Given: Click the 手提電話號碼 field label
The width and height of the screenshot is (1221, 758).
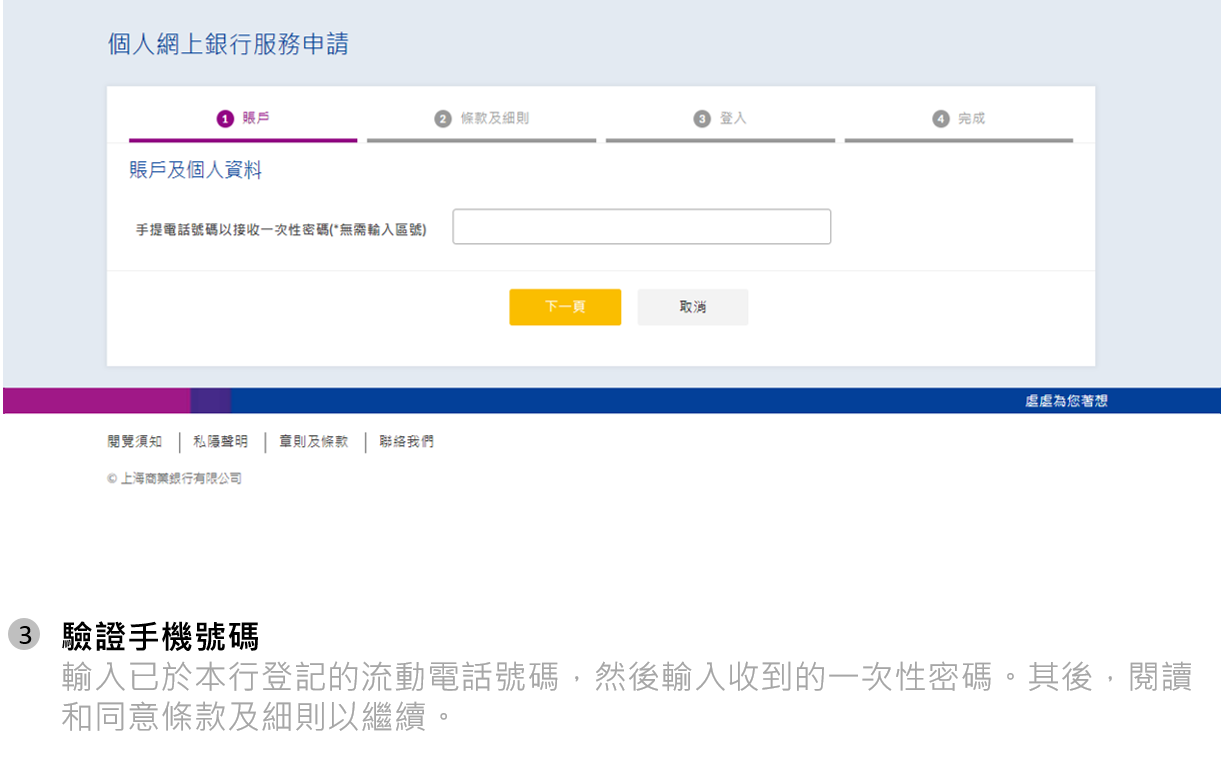Looking at the screenshot, I should [281, 230].
